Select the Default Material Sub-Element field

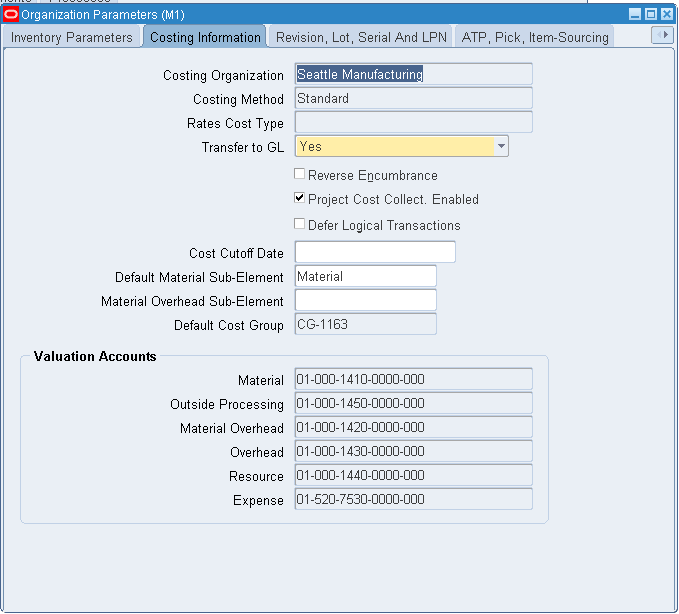point(365,276)
